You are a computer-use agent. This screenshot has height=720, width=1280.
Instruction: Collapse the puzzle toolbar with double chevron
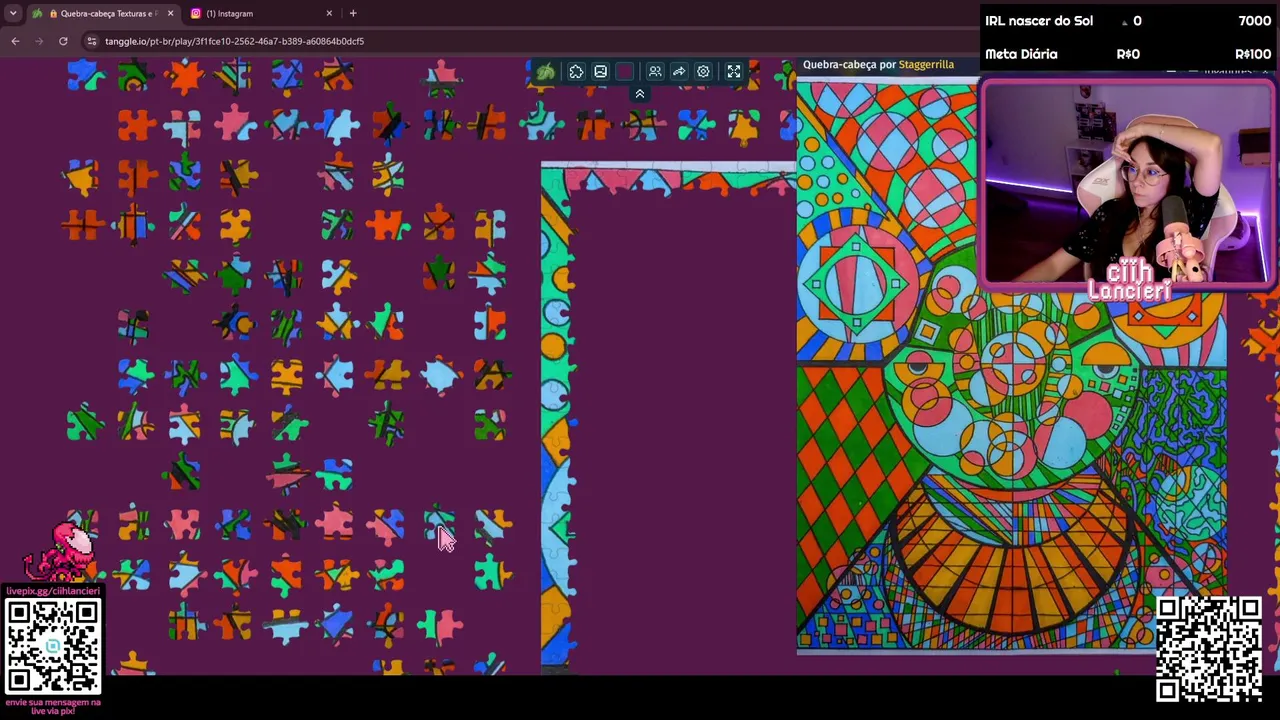(640, 94)
